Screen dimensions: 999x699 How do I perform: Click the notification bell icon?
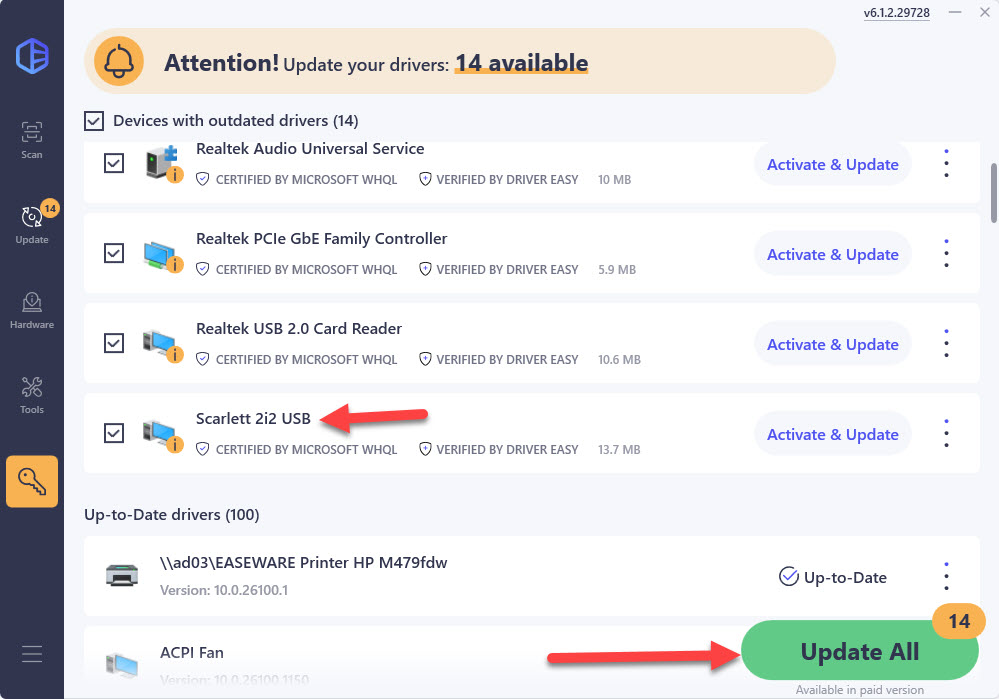tap(119, 62)
